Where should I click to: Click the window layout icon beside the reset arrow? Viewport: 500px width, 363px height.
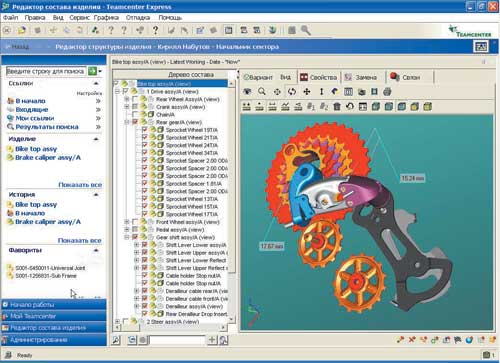point(363,106)
